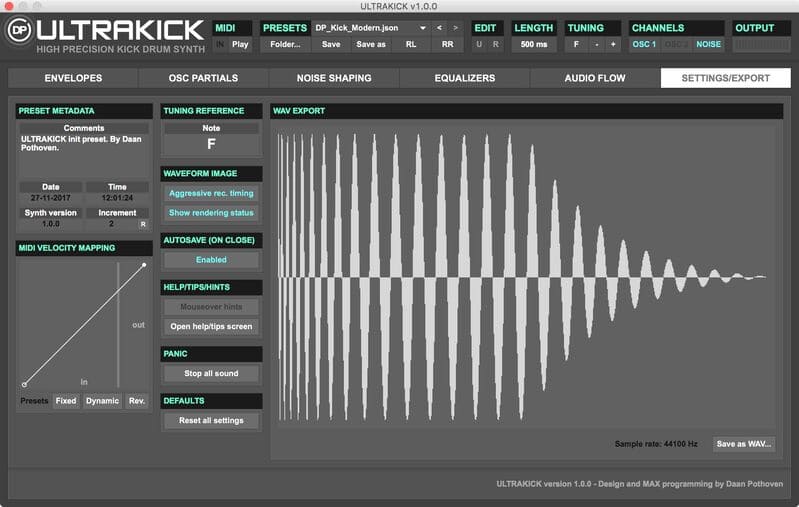Go to previous preset with < arrow
The height and width of the screenshot is (507, 799).
click(x=439, y=28)
